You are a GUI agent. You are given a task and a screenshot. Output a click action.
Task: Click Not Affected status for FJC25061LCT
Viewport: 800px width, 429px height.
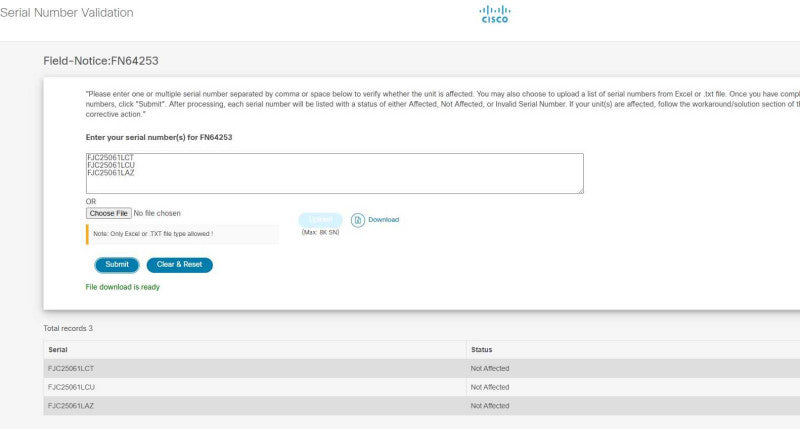490,368
